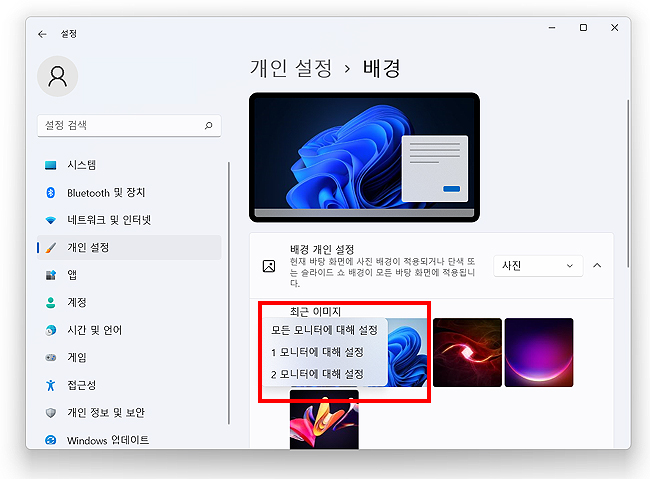Choose 2 모니터에 대해 설정 menu item
This screenshot has width=650, height=479.
[x=325, y=374]
